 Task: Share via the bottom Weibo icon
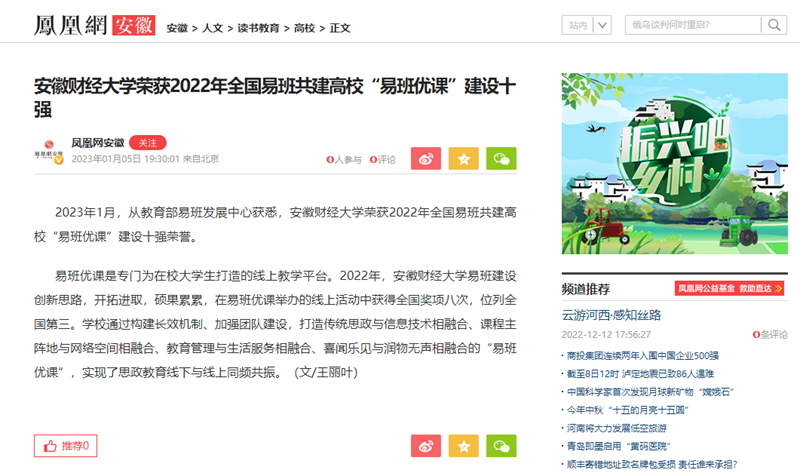pos(426,446)
